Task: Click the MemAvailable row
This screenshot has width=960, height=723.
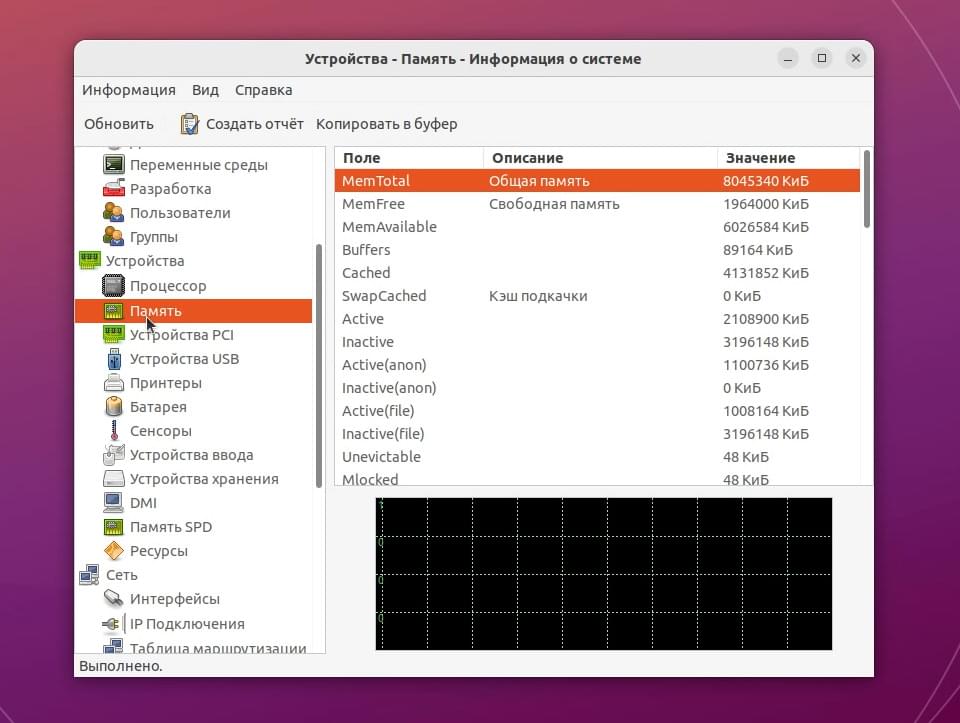Action: pyautogui.click(x=597, y=227)
